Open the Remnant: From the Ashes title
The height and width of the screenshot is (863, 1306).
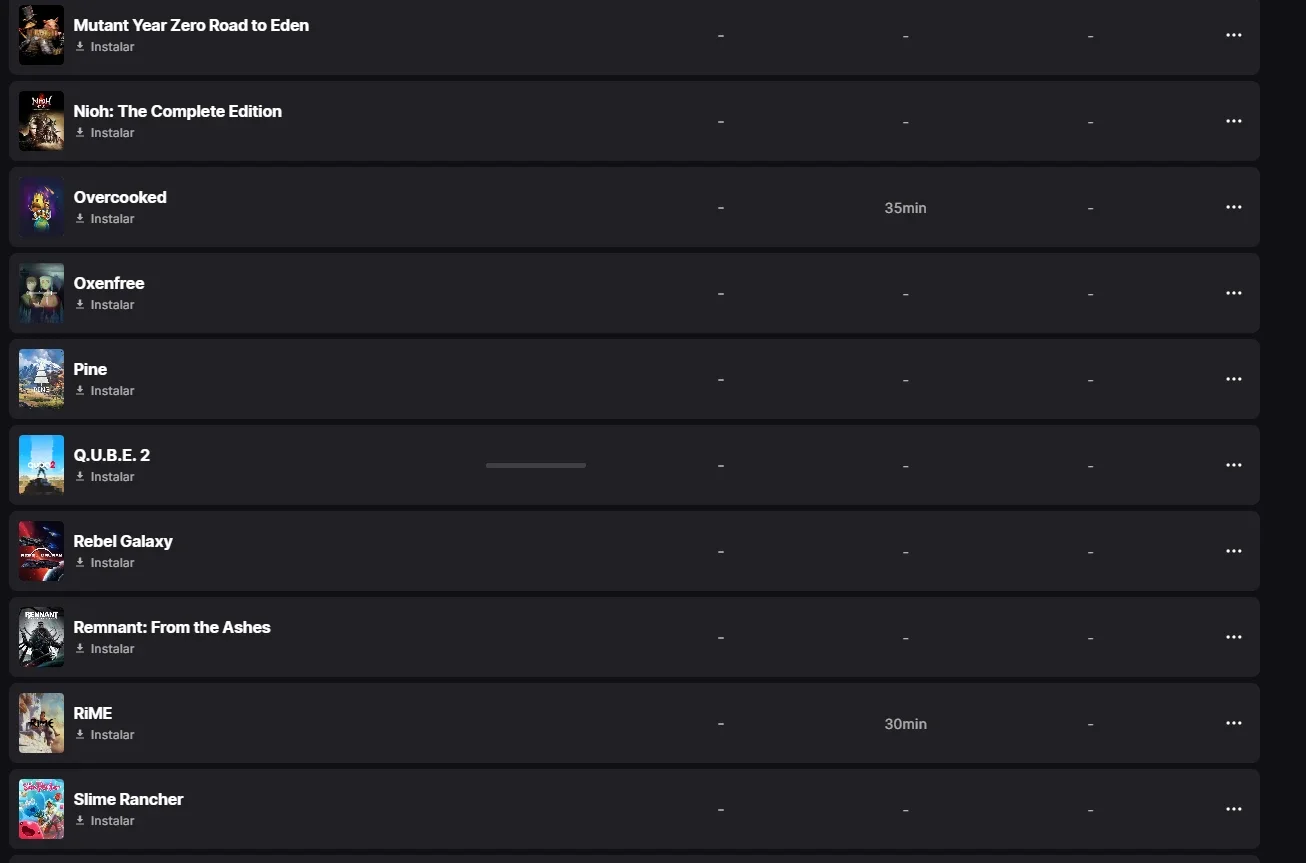point(172,627)
